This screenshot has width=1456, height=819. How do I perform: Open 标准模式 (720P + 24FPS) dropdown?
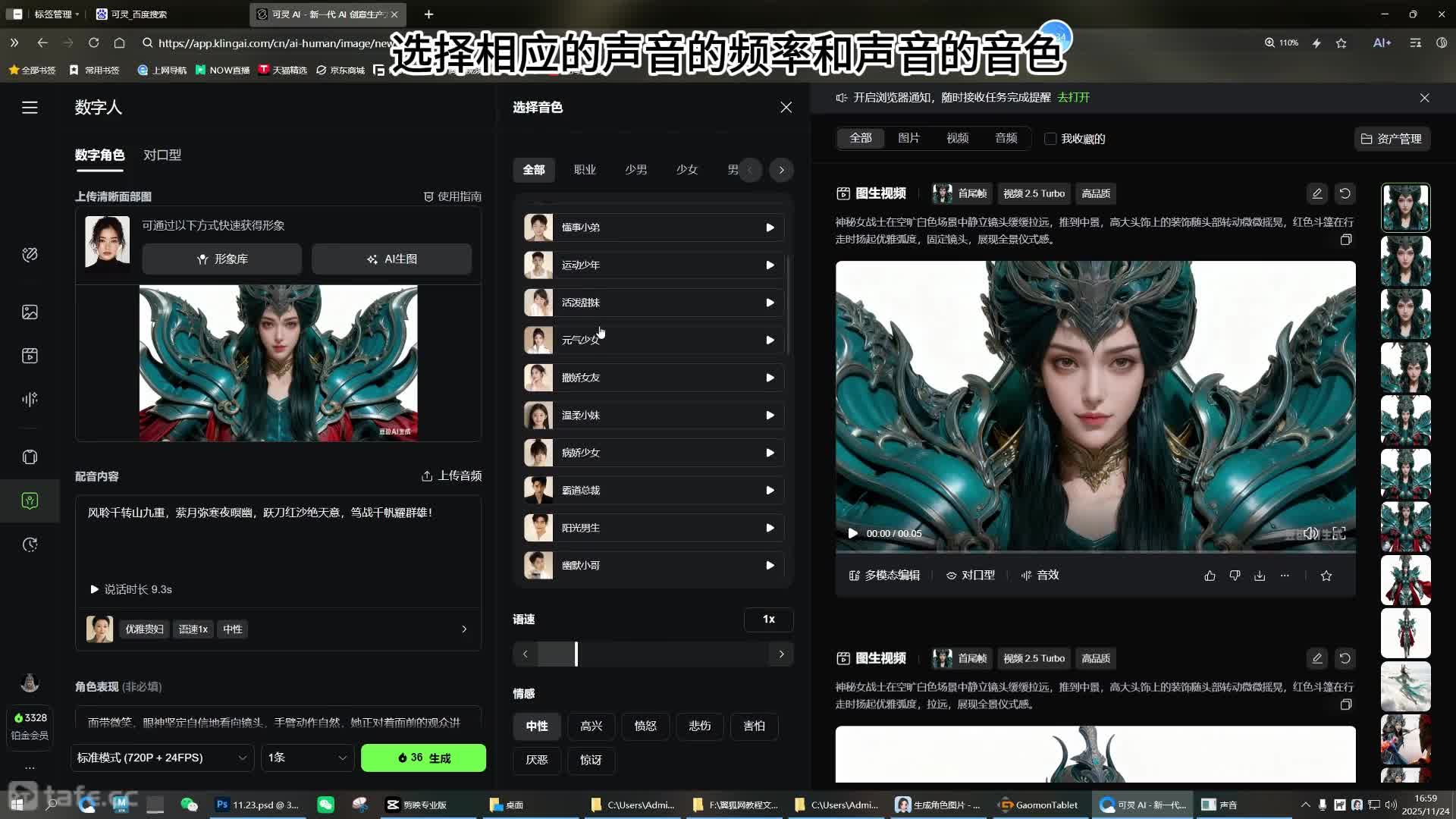click(162, 758)
